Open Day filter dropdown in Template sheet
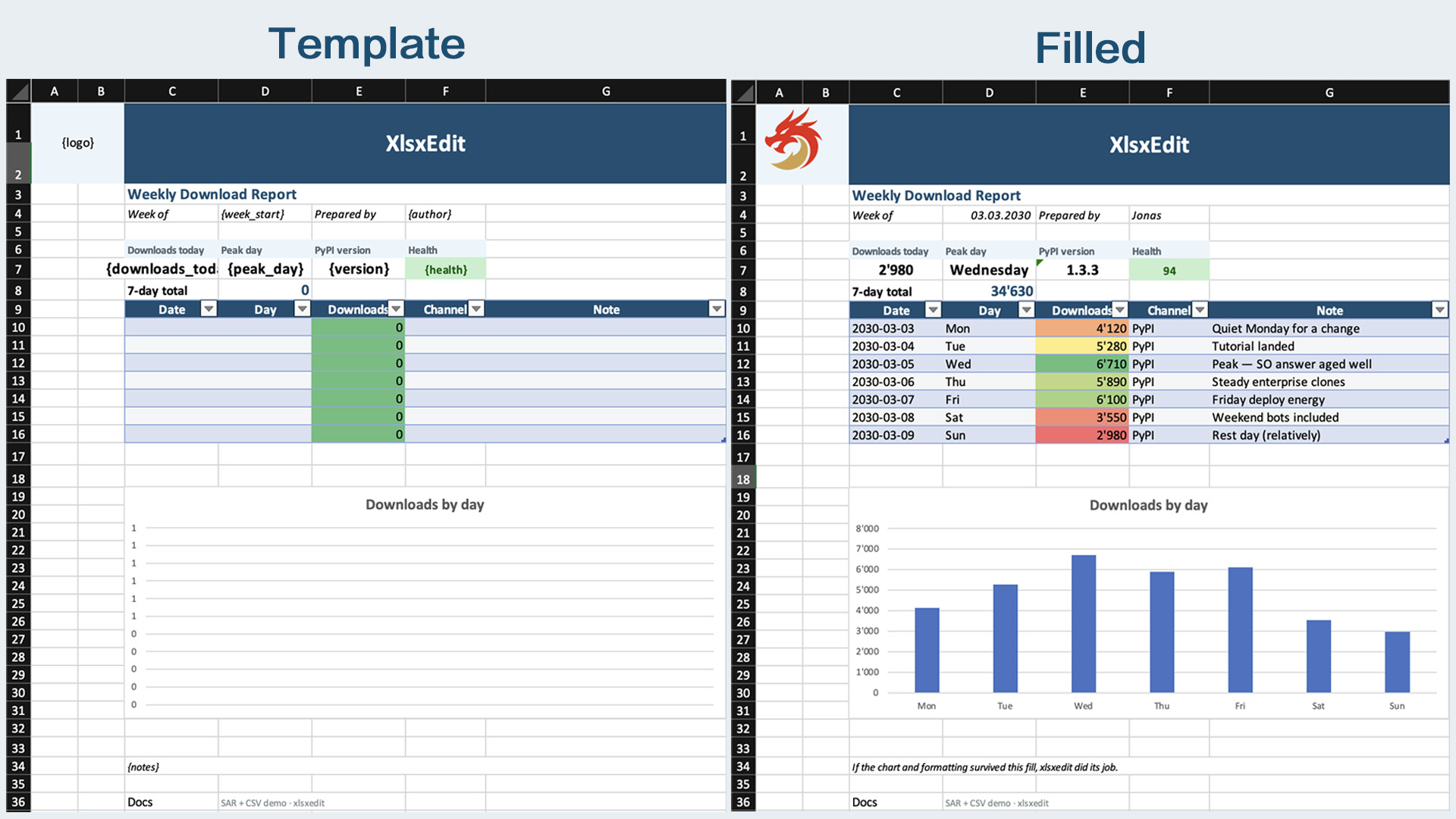 [x=302, y=309]
